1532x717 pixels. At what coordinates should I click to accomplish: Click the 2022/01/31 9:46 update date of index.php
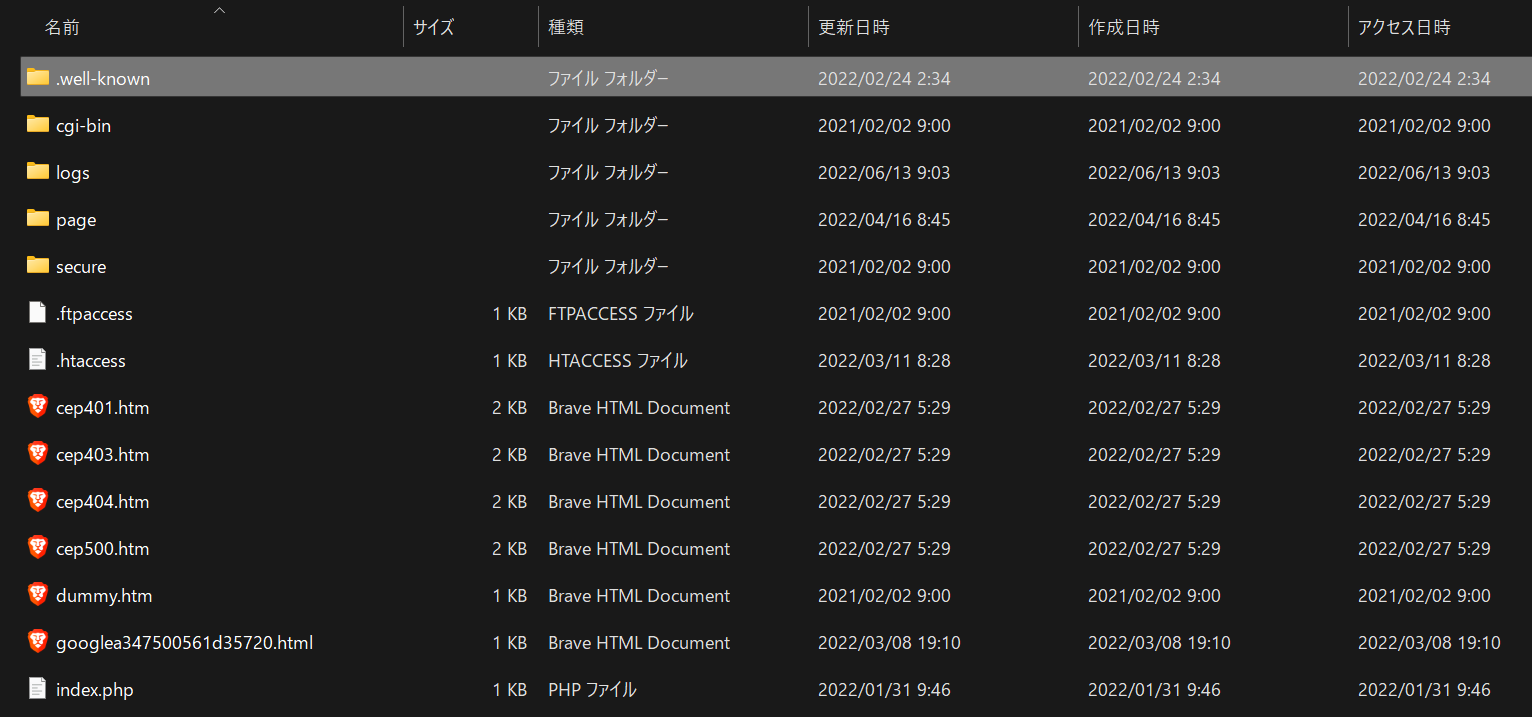pos(884,689)
